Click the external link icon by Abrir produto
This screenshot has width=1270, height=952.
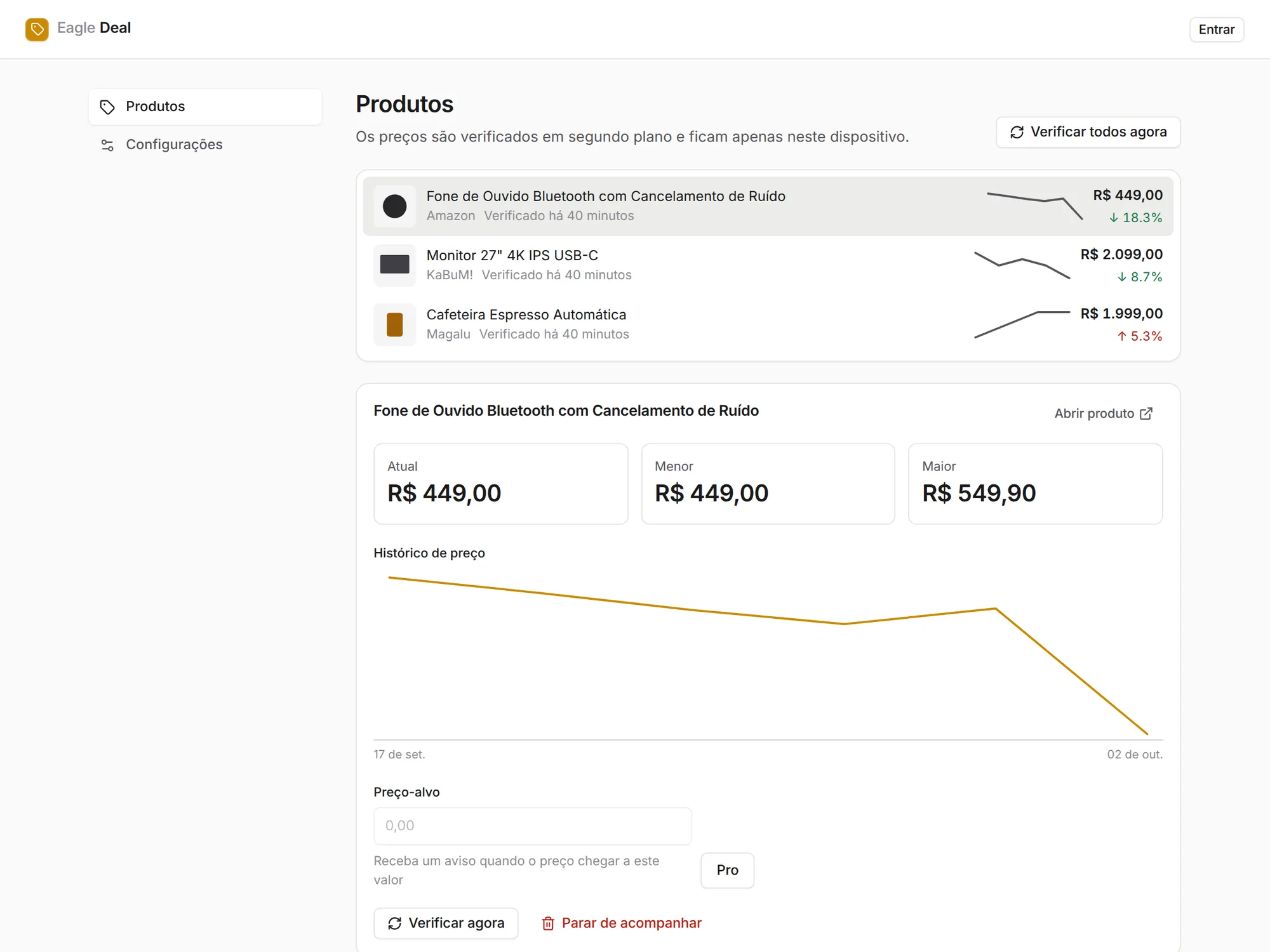point(1146,414)
